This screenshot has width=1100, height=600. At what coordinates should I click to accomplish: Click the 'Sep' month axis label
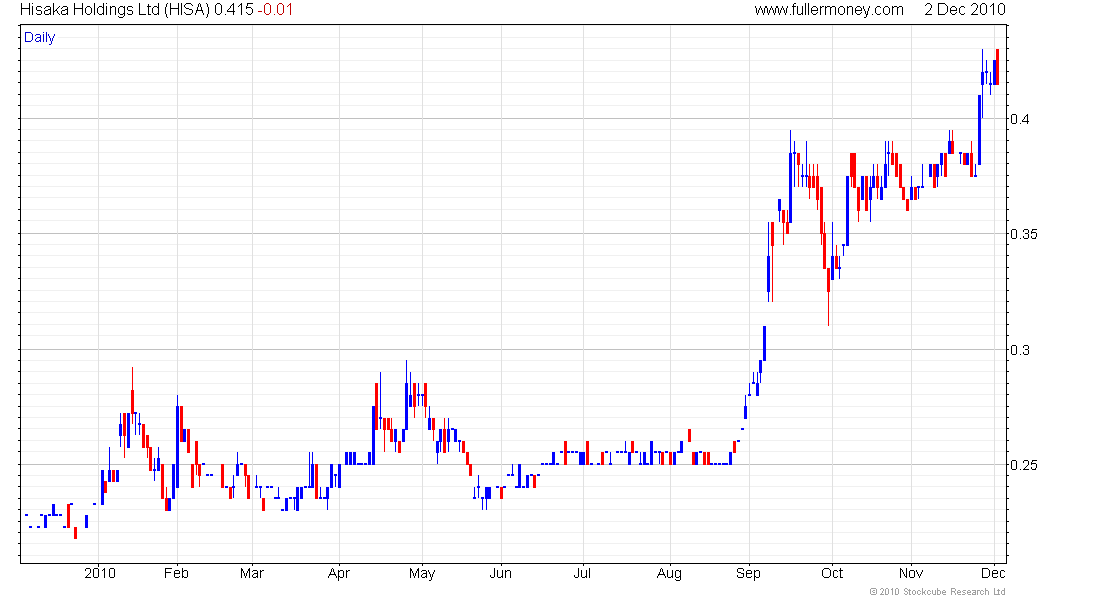748,573
